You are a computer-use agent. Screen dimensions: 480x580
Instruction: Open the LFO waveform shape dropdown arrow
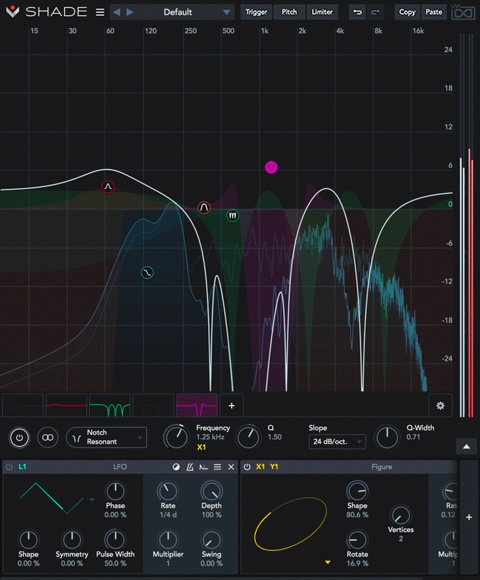(92, 500)
